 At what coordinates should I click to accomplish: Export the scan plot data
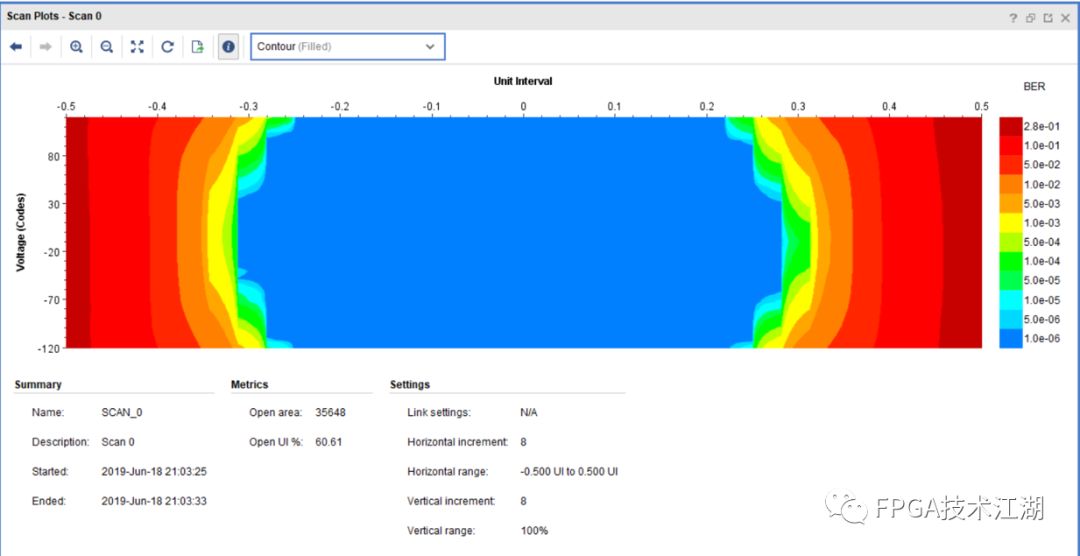point(198,47)
